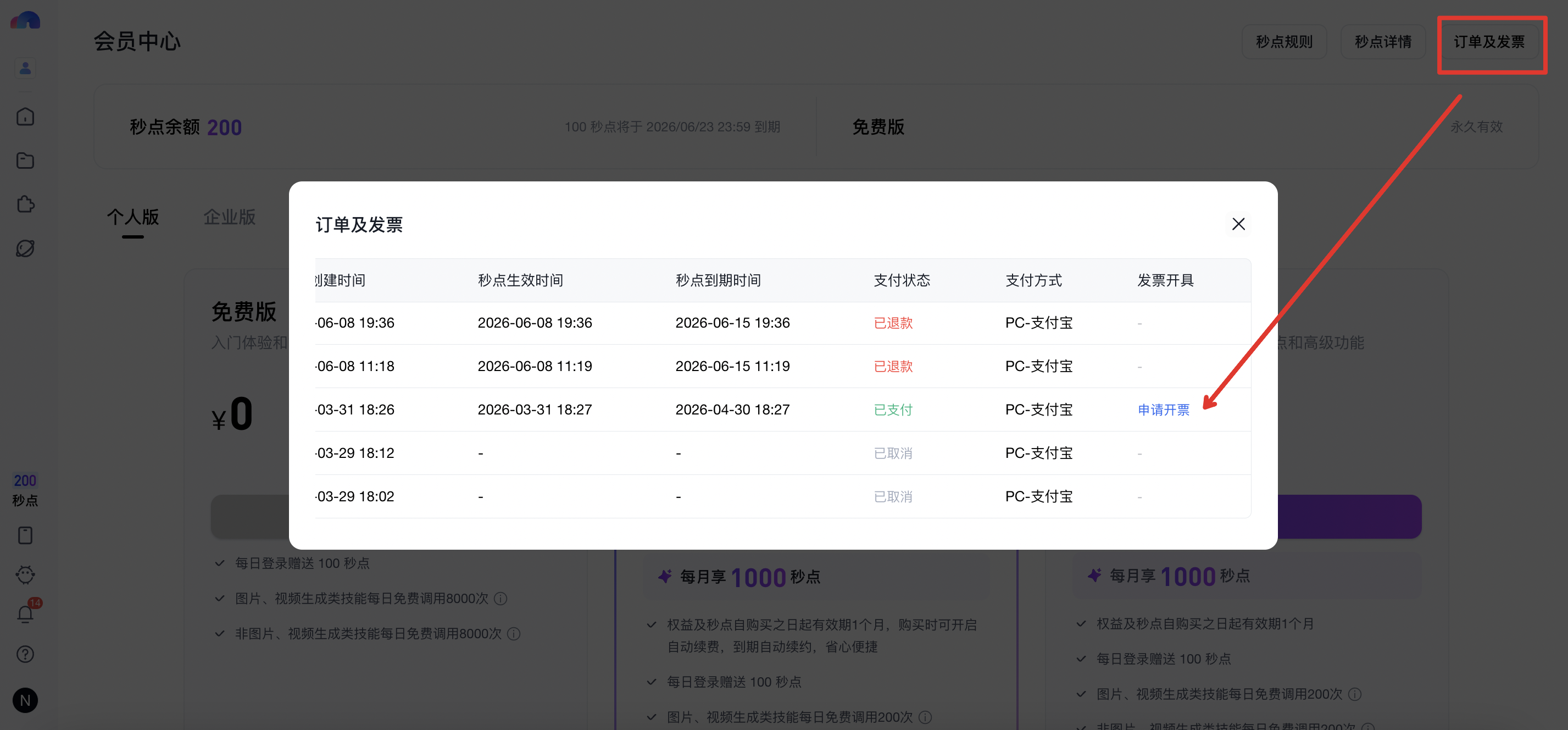Open the 秒点规则 button

pyautogui.click(x=1285, y=42)
